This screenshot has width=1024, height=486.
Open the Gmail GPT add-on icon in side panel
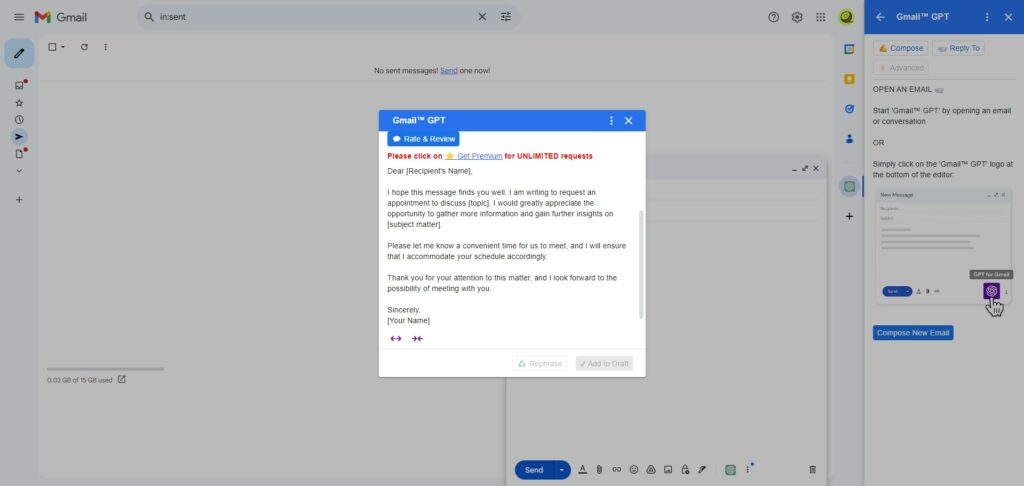(849, 186)
